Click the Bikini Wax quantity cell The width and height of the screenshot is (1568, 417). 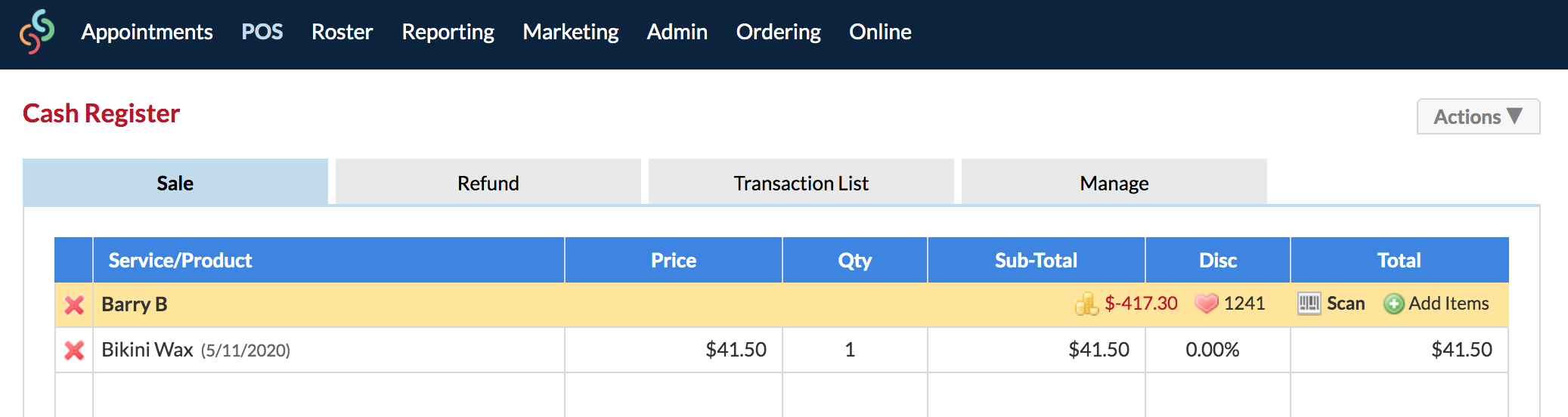[x=855, y=350]
